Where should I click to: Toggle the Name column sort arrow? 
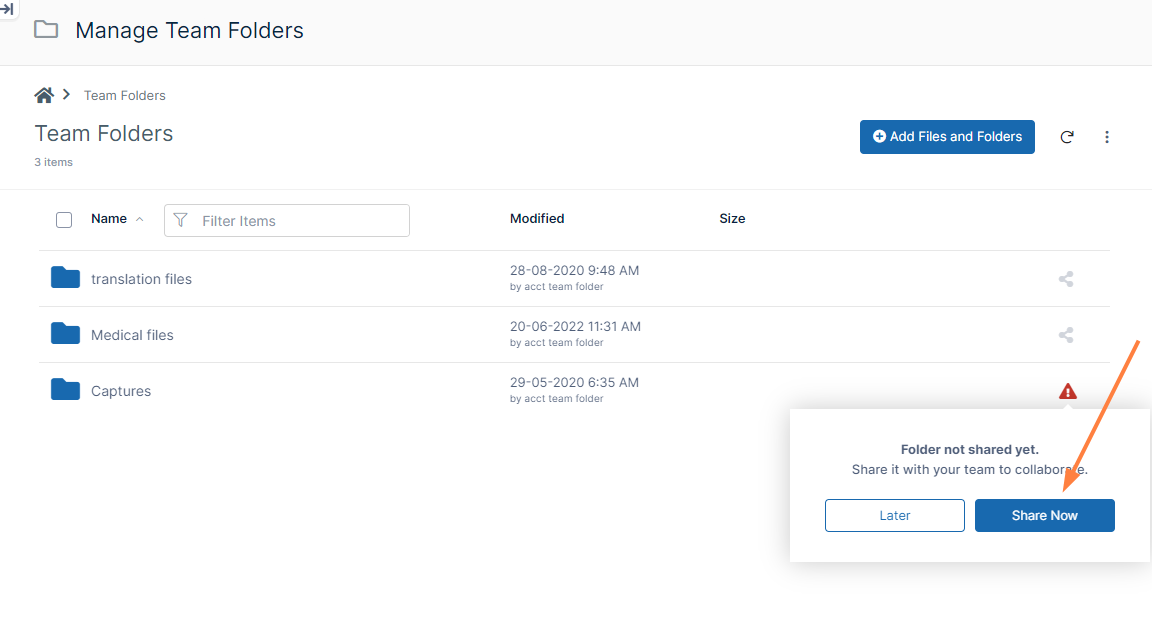coord(140,218)
